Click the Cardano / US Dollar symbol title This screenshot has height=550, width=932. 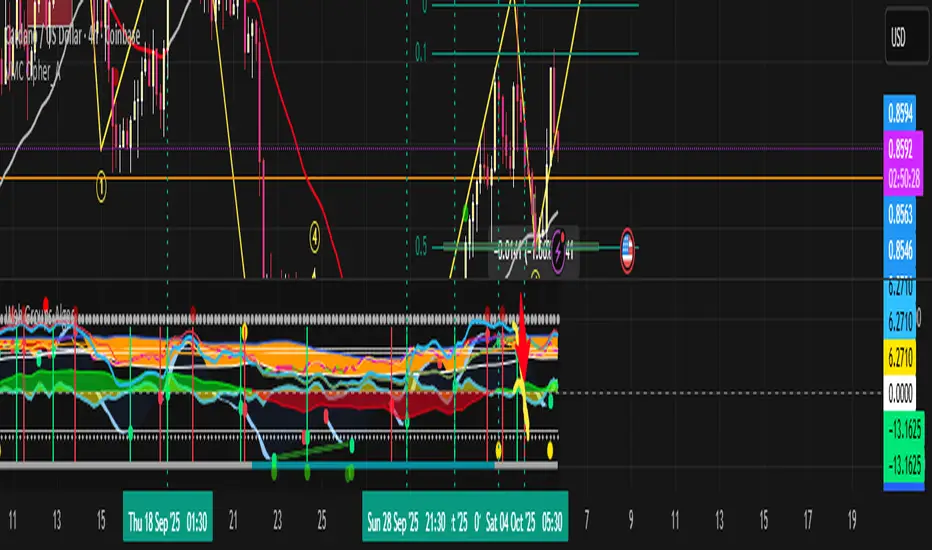[x=72, y=36]
